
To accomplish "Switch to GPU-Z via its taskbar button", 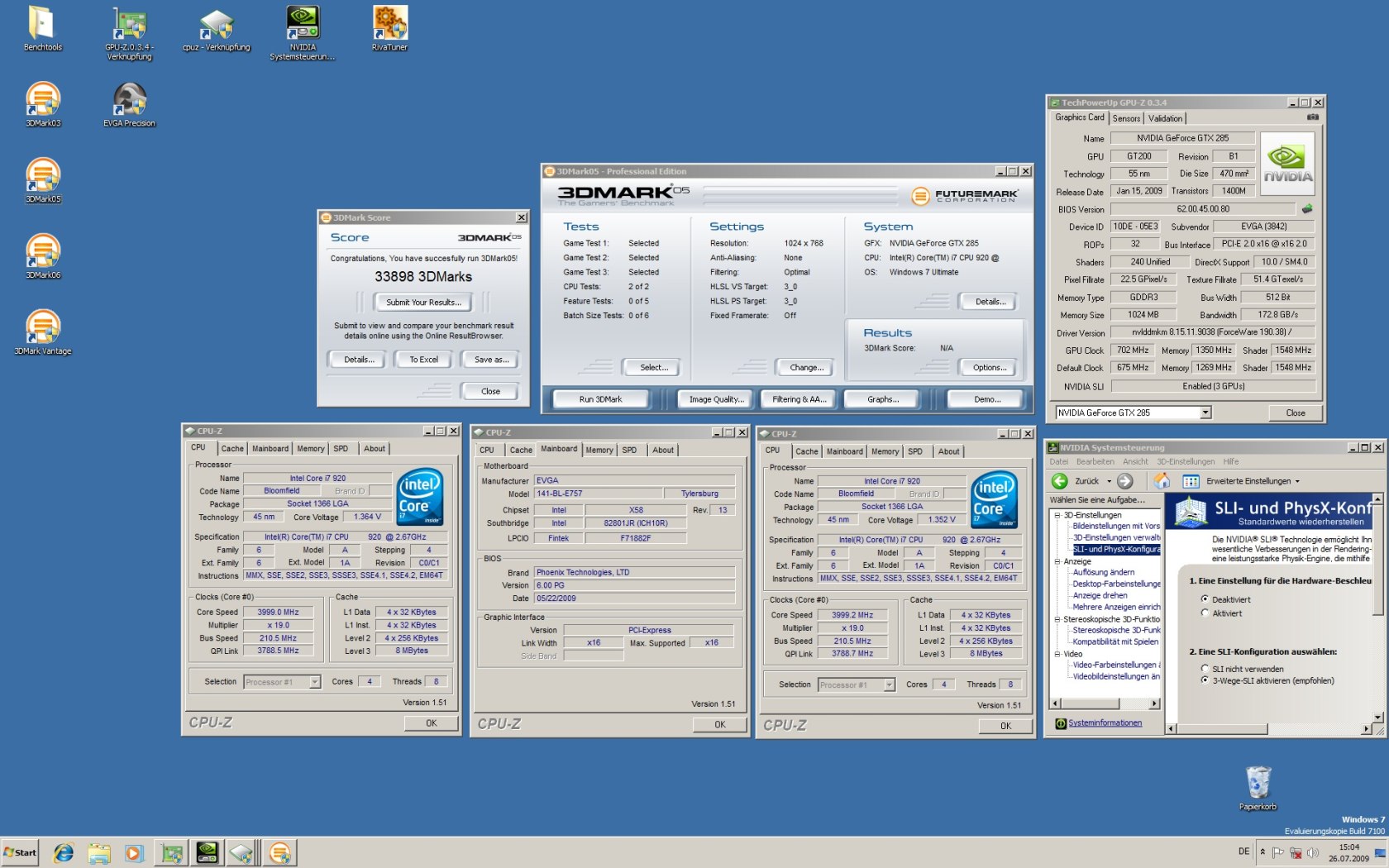I will coord(171,852).
